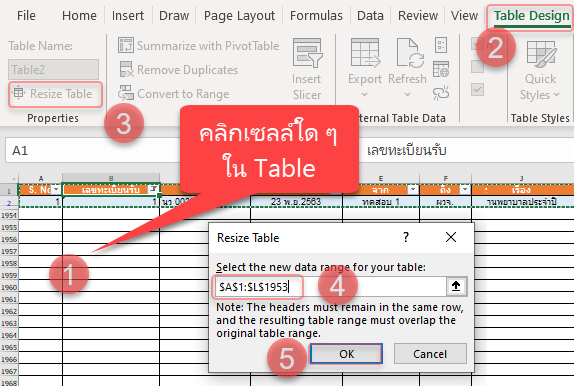Click the Open in Browser icon
574x386 pixels.
pyautogui.click(x=441, y=69)
